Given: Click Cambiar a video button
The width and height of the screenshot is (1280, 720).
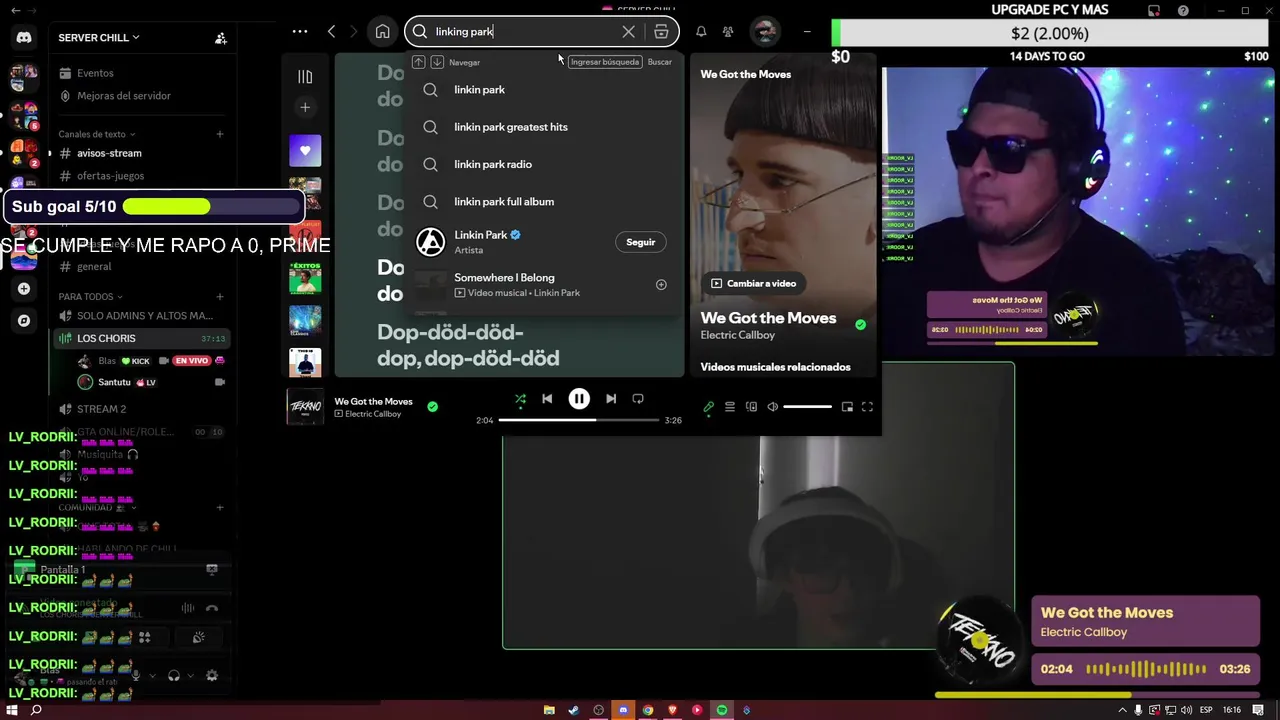Looking at the screenshot, I should pyautogui.click(x=753, y=284).
